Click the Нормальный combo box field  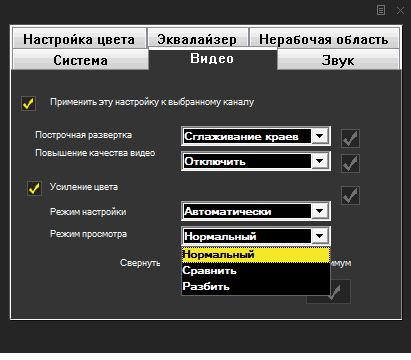click(256, 236)
